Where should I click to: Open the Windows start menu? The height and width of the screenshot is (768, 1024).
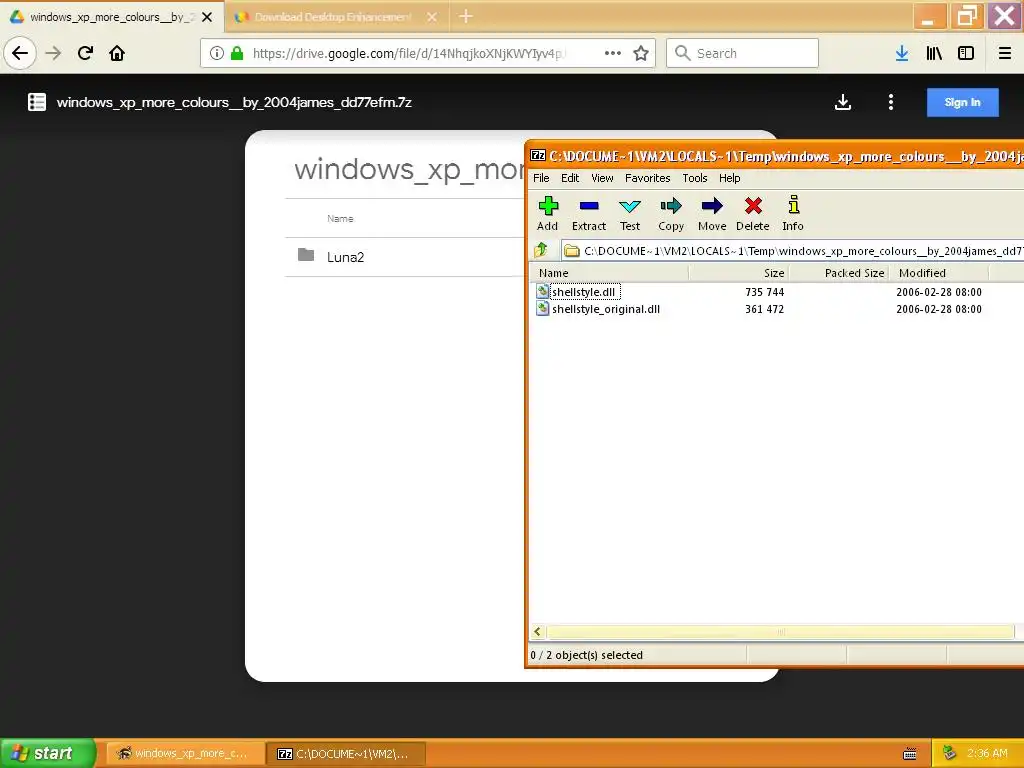coord(47,753)
